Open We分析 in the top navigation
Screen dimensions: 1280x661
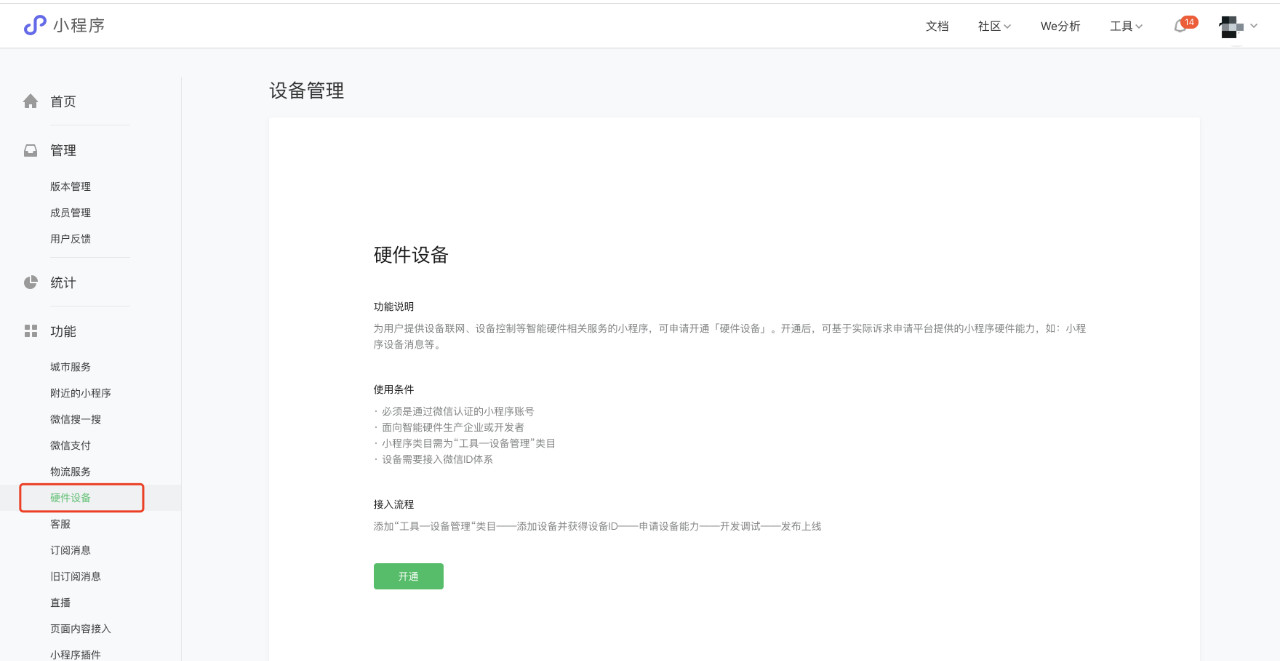click(1060, 27)
